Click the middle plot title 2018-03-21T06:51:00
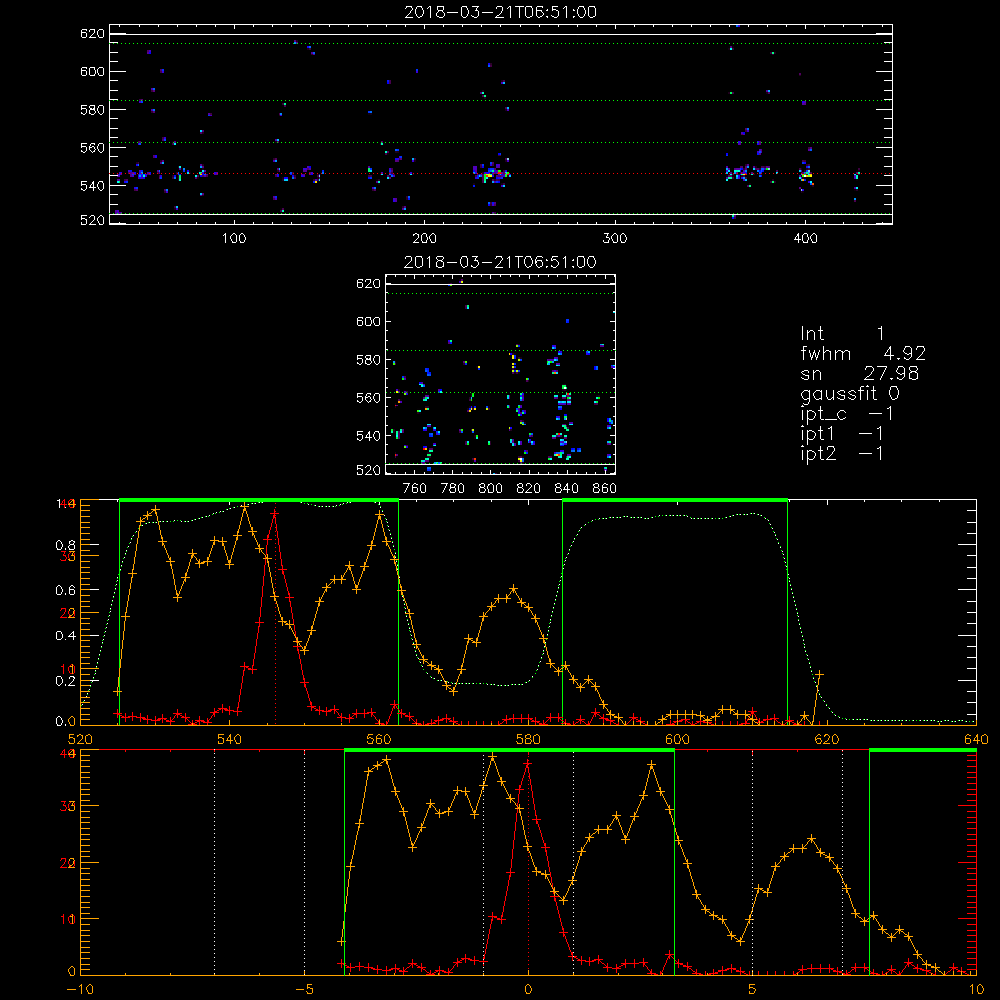The height and width of the screenshot is (1000, 1000). pyautogui.click(x=501, y=262)
